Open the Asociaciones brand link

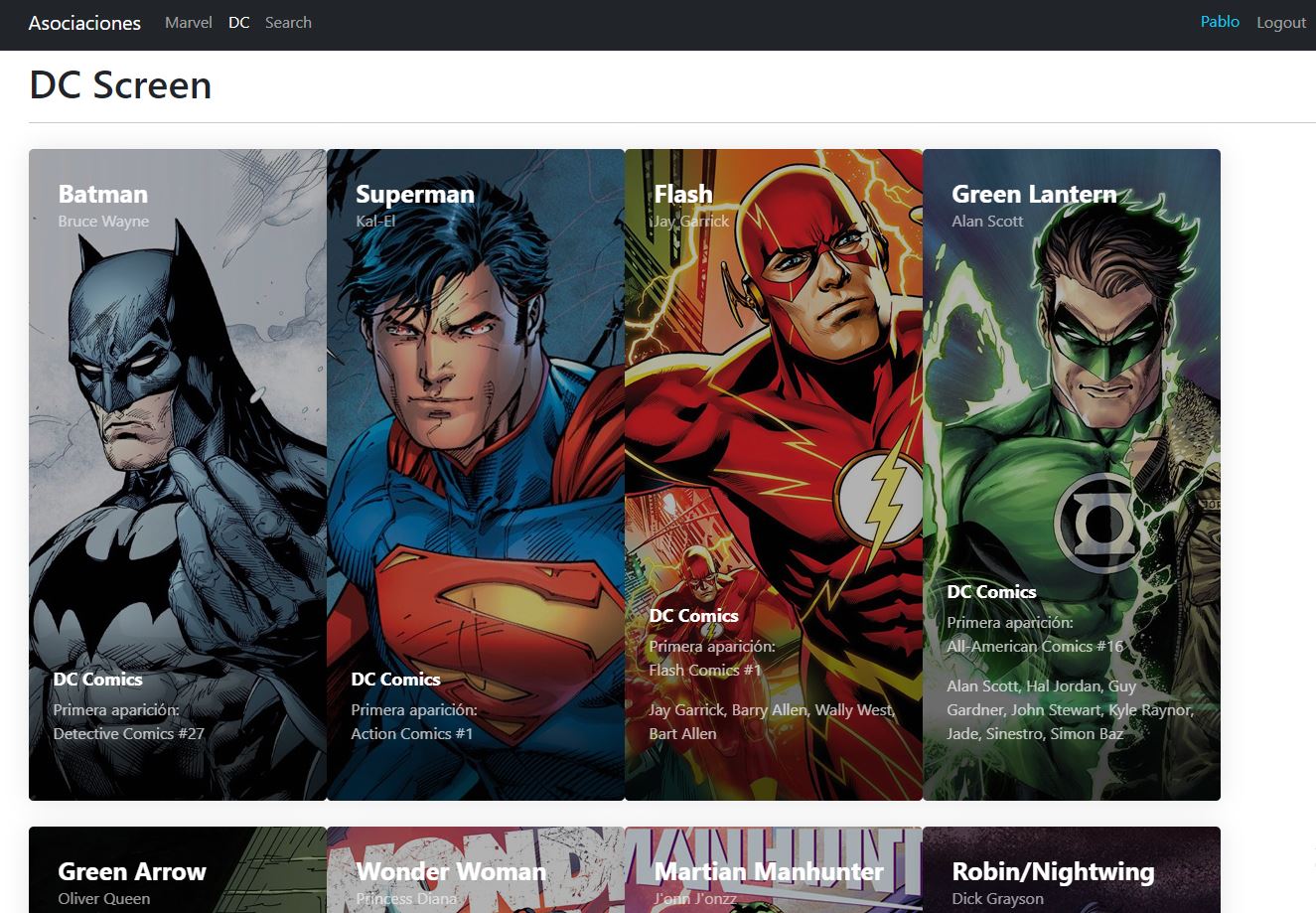coord(84,23)
